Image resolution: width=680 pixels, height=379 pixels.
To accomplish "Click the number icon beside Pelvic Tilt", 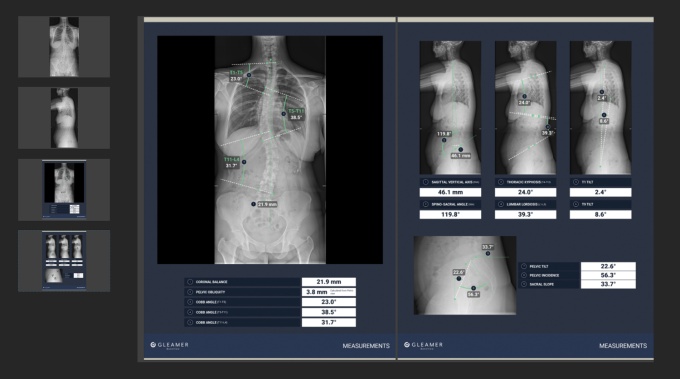I will [524, 266].
